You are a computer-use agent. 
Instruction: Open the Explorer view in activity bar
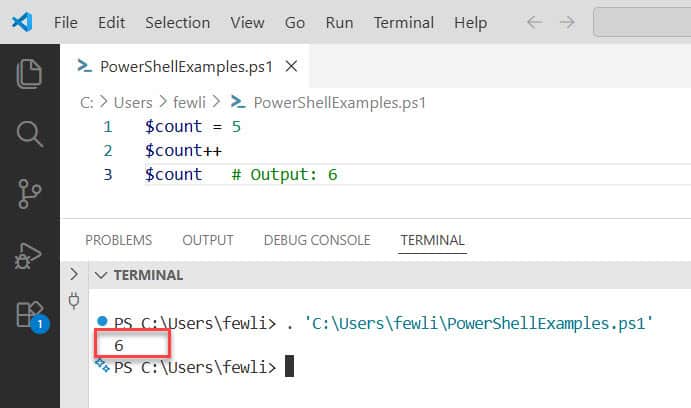pyautogui.click(x=30, y=74)
